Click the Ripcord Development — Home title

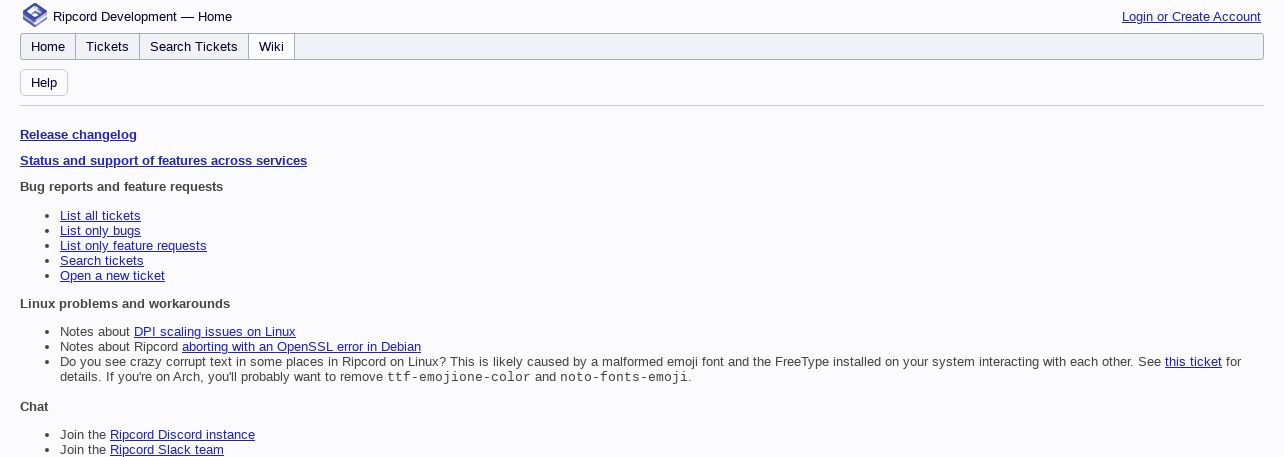(x=142, y=17)
